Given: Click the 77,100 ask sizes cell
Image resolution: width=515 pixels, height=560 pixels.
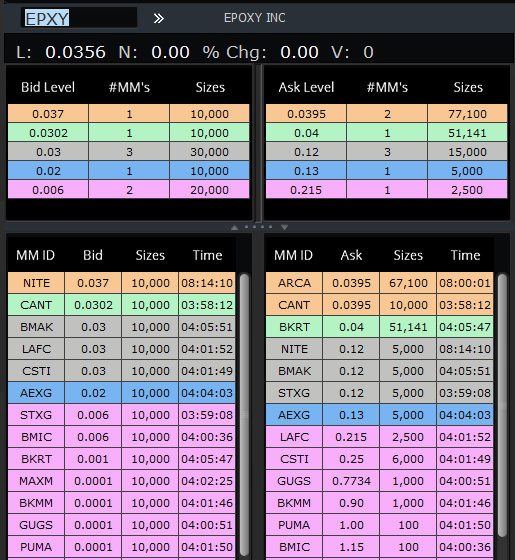Looking at the screenshot, I should tap(468, 114).
